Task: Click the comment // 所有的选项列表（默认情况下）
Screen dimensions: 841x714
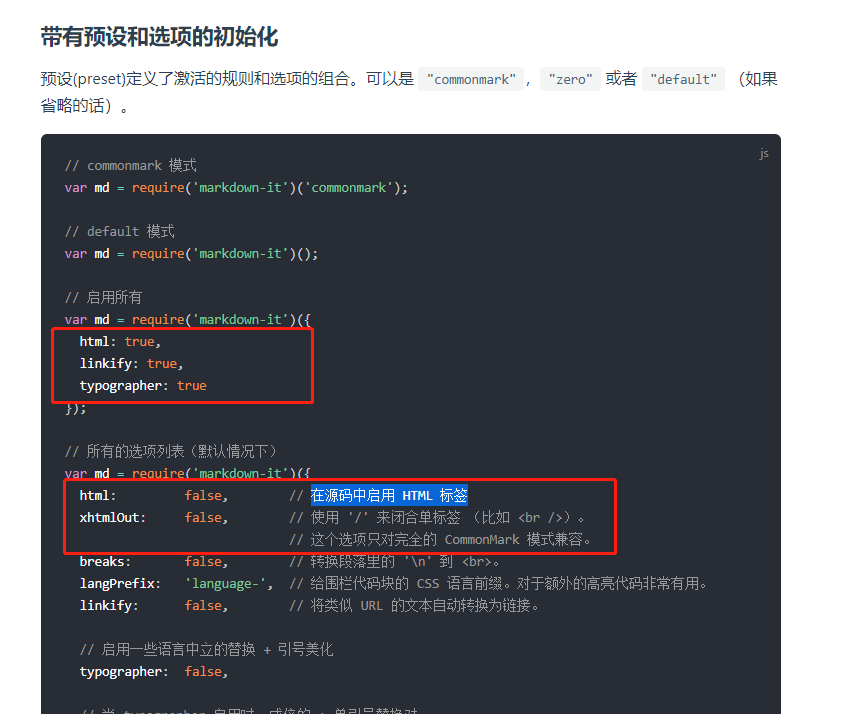Action: (171, 451)
